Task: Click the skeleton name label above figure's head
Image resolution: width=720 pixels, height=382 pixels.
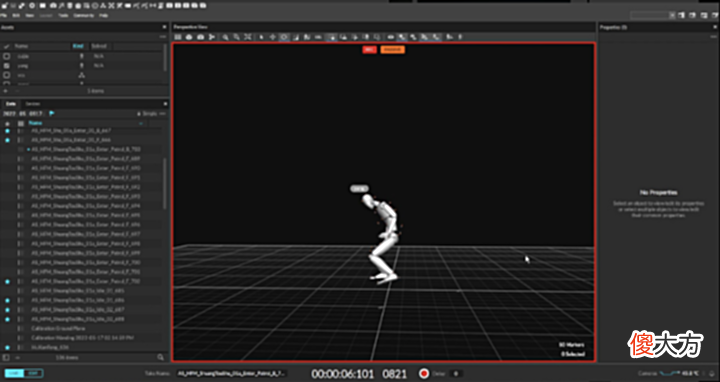Action: (x=359, y=189)
